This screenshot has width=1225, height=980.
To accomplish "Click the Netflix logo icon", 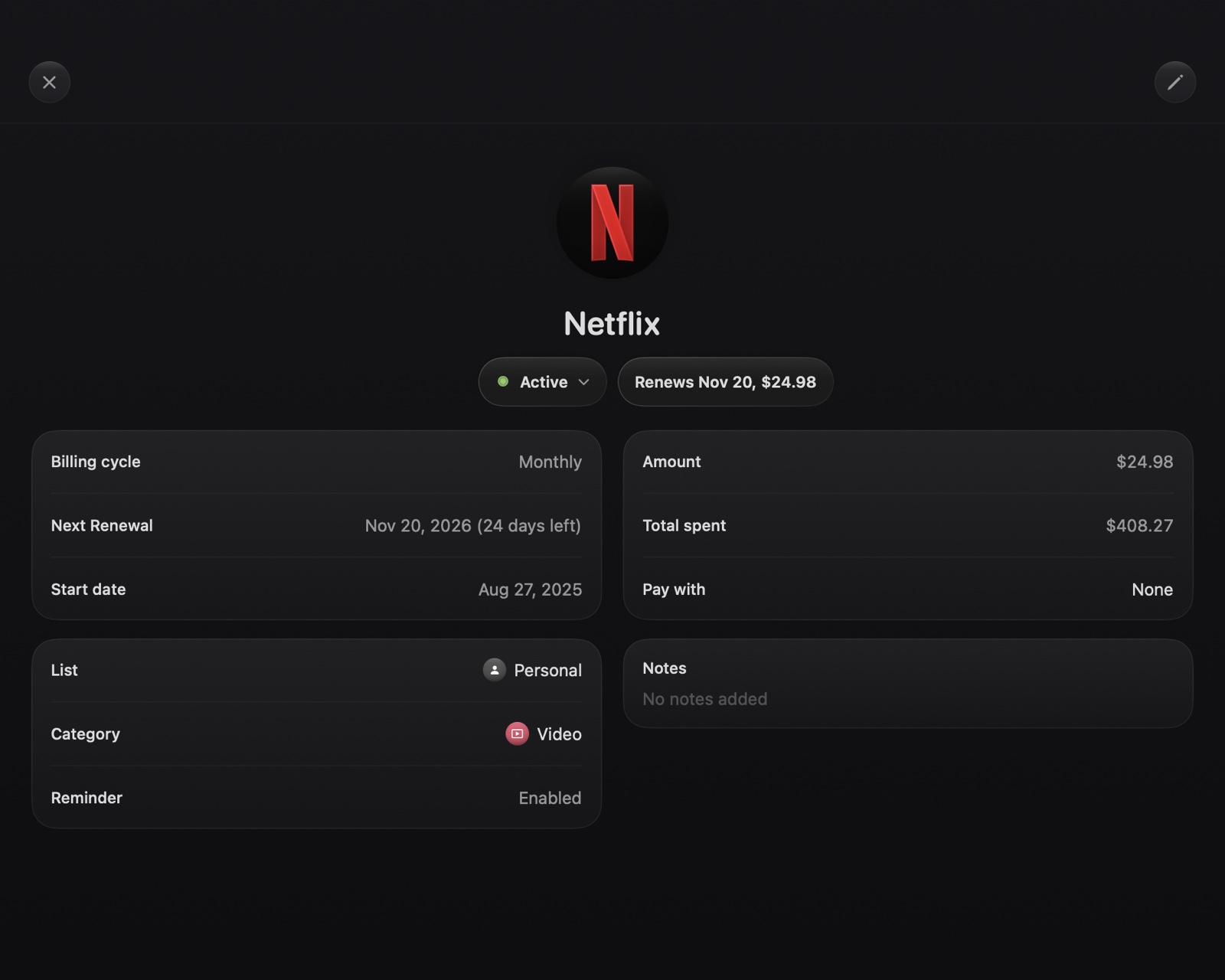I will (x=612, y=223).
